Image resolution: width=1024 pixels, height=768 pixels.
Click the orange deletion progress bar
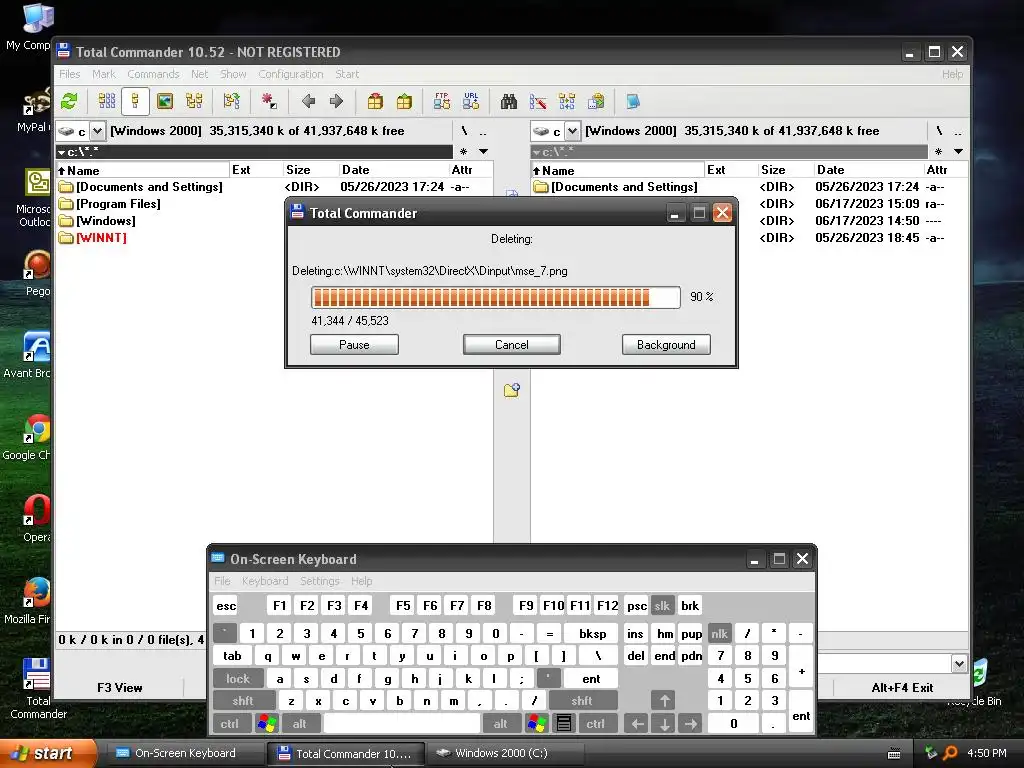click(496, 297)
